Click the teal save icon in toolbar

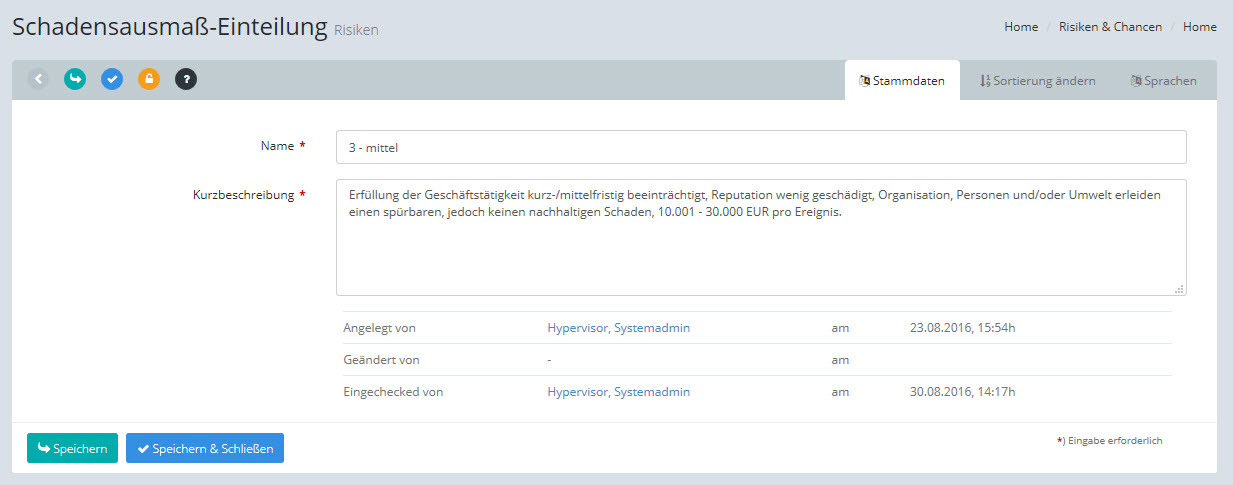click(x=75, y=79)
